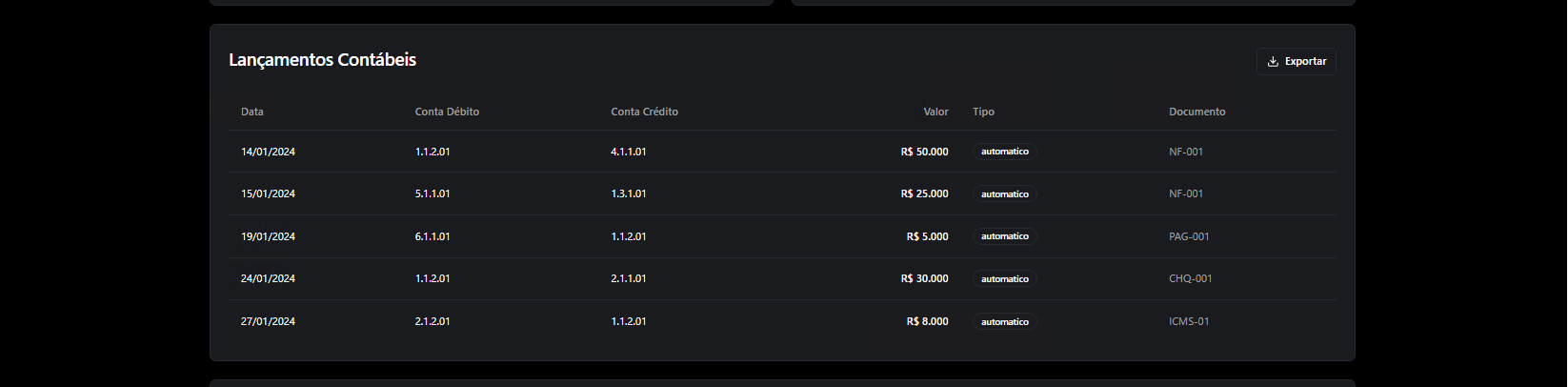Select the 24/01/2024 entry date
Viewport: 1568px width, 387px height.
[268, 279]
